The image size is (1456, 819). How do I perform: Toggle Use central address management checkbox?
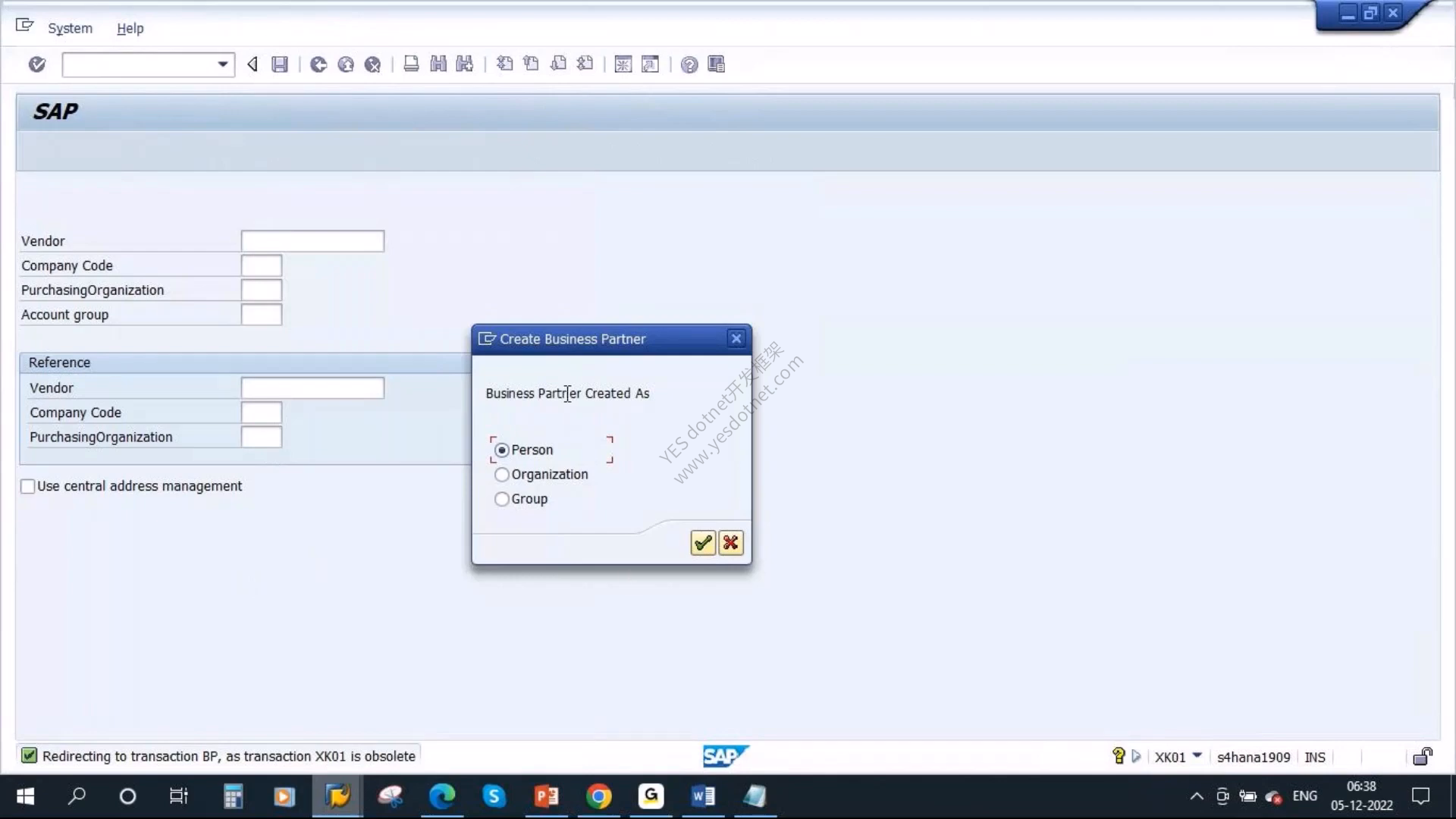click(x=28, y=486)
